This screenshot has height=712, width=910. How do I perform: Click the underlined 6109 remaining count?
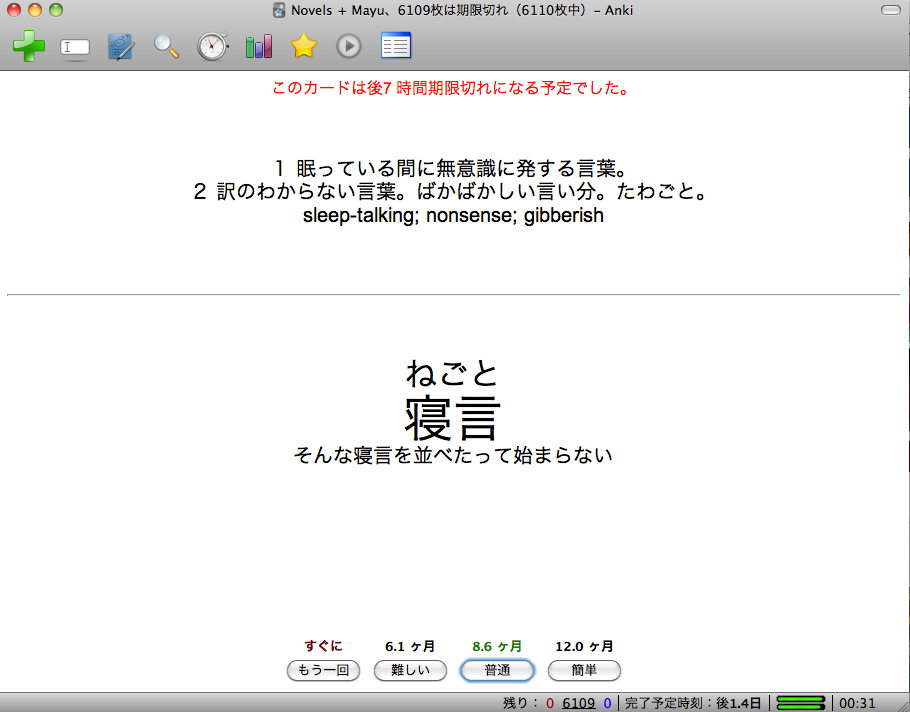coord(579,703)
